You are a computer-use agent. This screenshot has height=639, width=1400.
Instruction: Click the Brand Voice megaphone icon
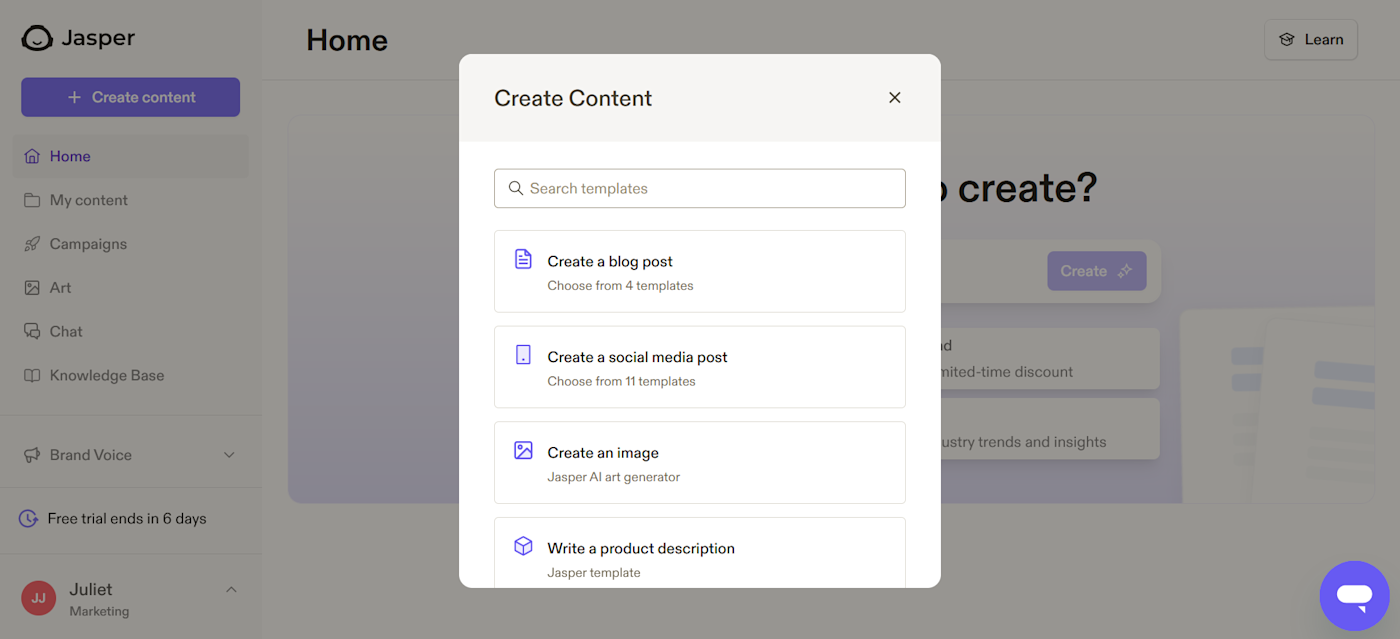pyautogui.click(x=32, y=455)
